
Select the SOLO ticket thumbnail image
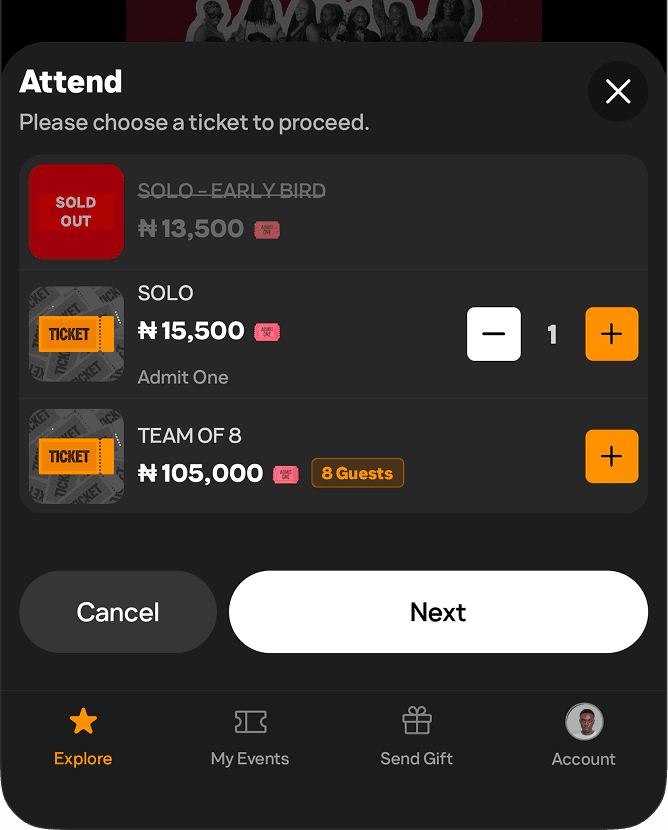76,334
